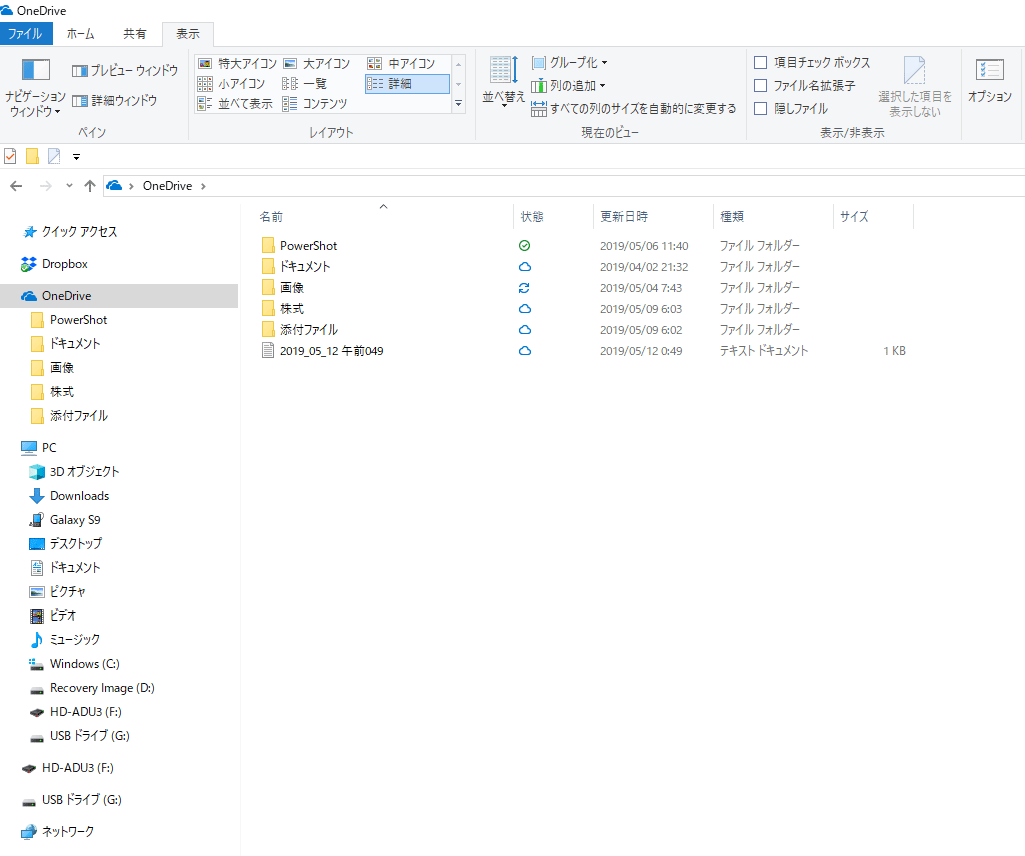Go back with the Back arrow
This screenshot has width=1025, height=856.
[16, 186]
